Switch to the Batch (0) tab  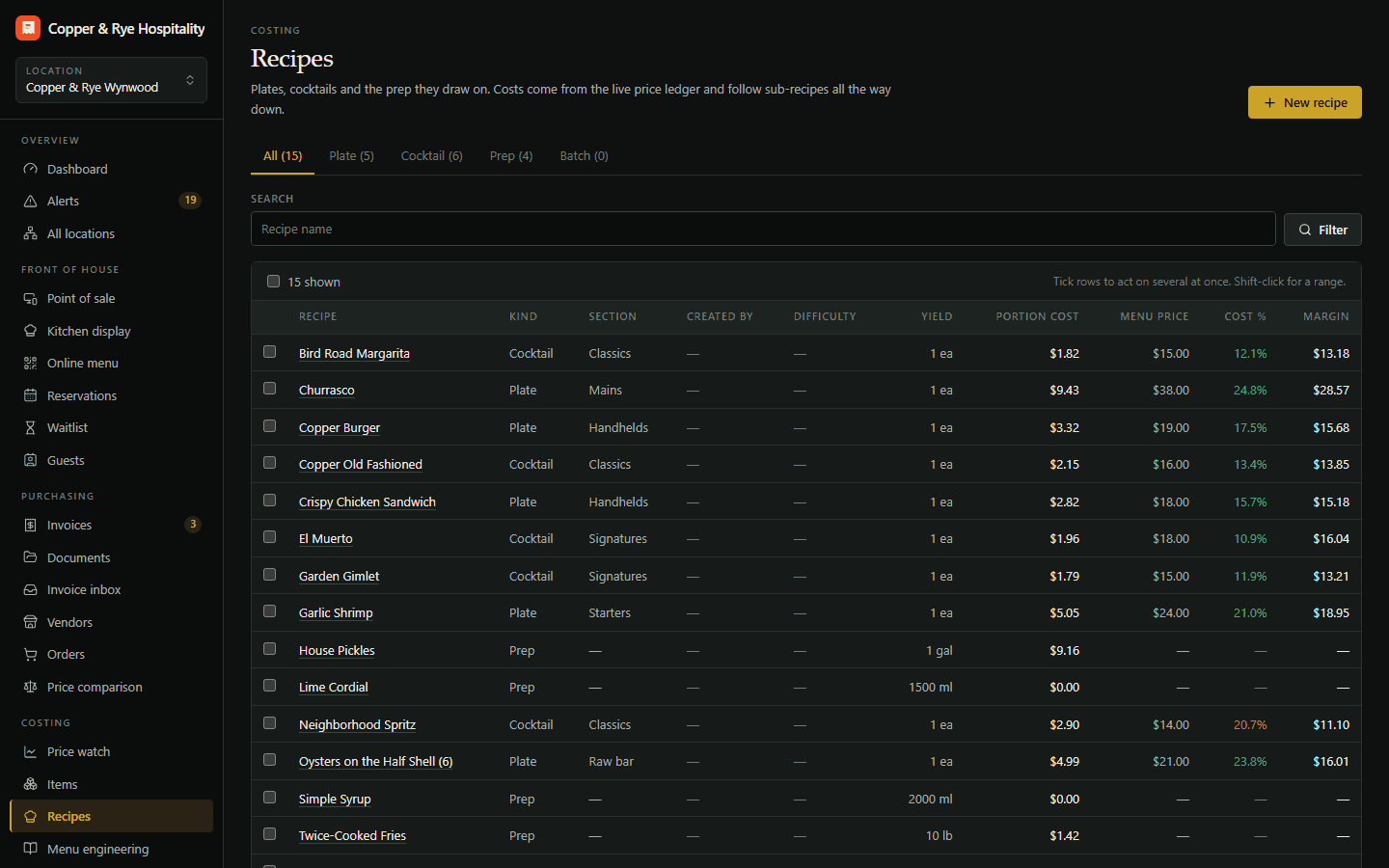click(x=584, y=155)
